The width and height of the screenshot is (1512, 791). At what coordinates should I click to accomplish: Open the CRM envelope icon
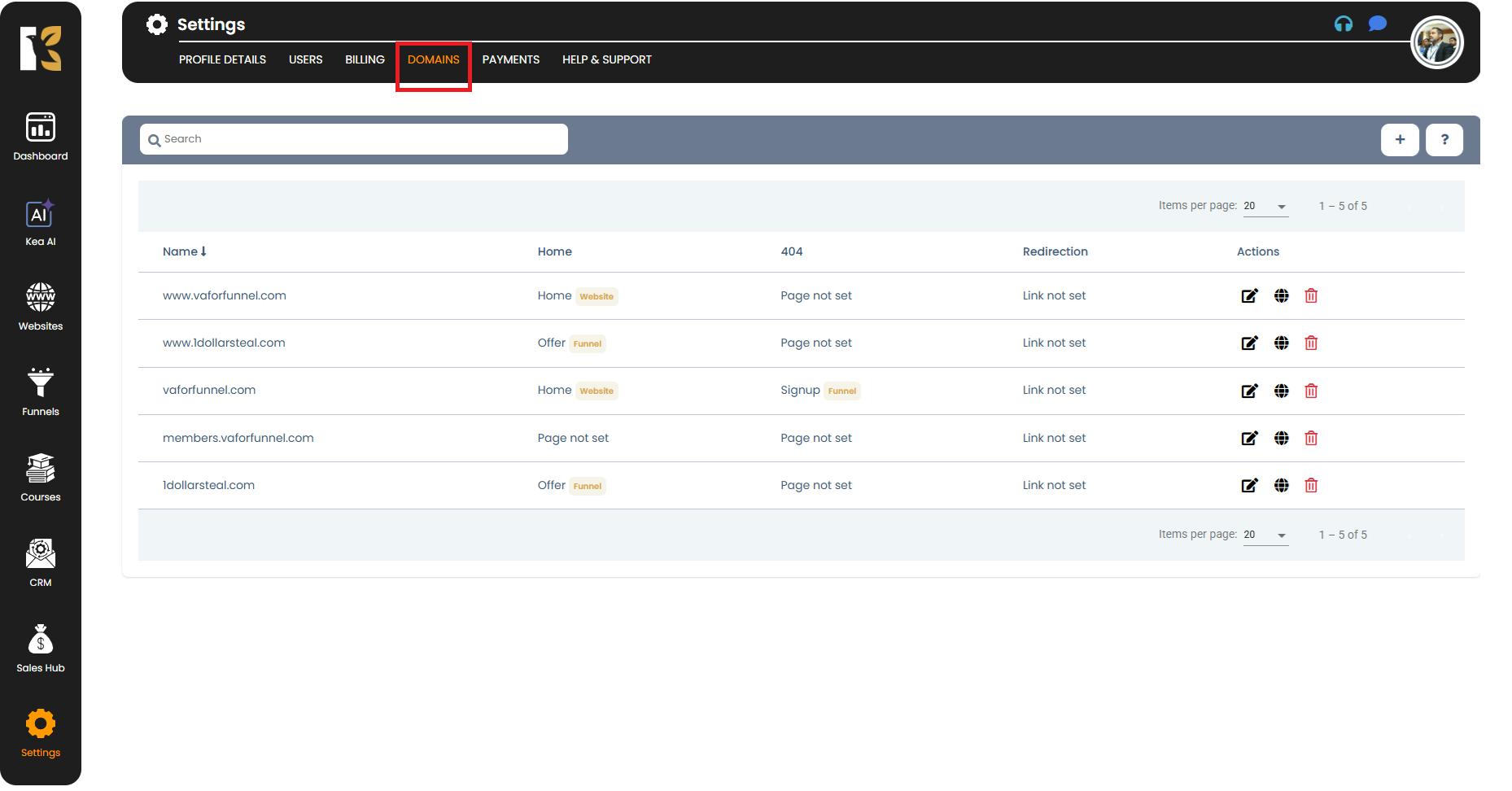coord(40,555)
